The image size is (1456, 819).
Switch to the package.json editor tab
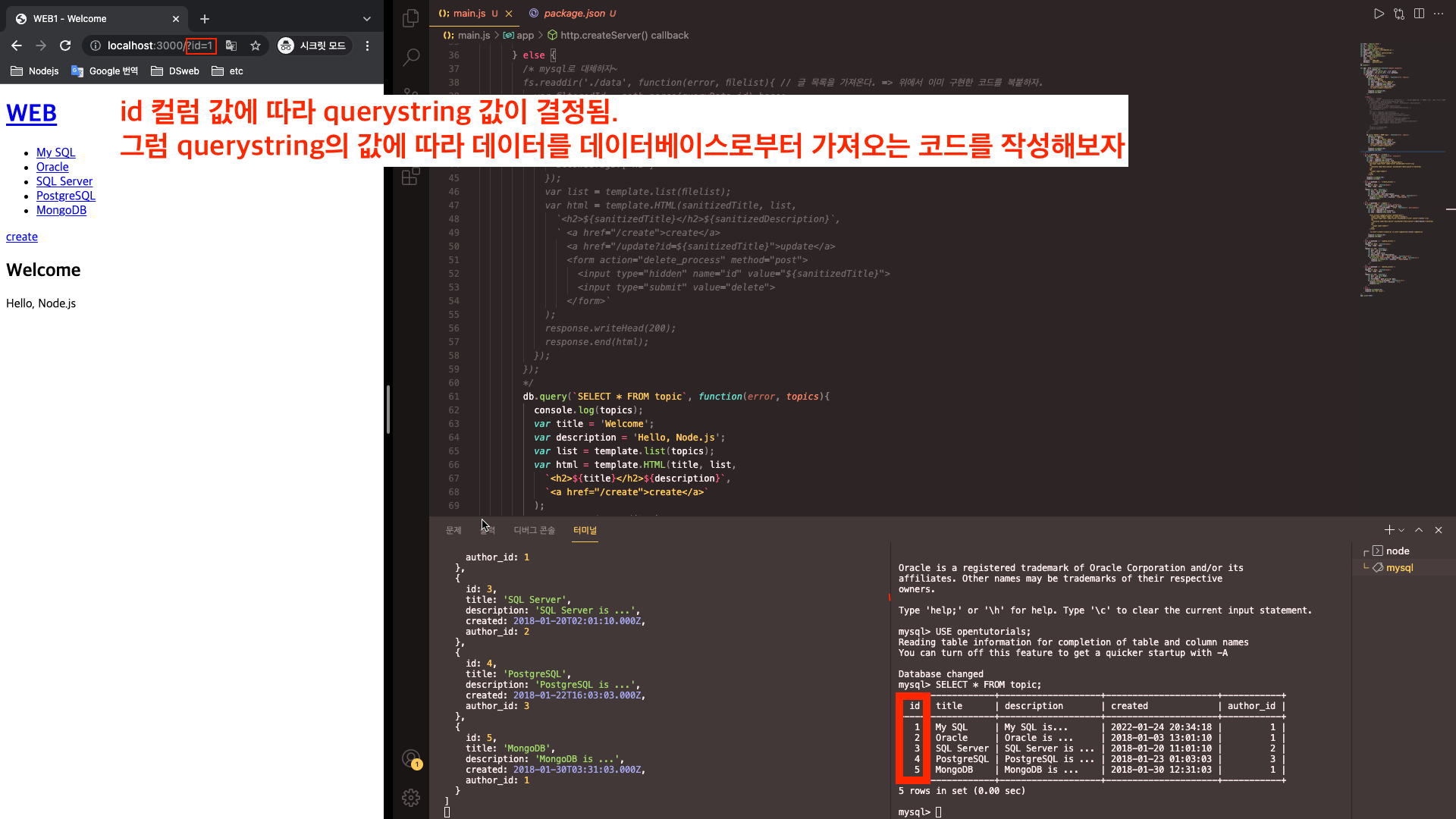[x=573, y=14]
